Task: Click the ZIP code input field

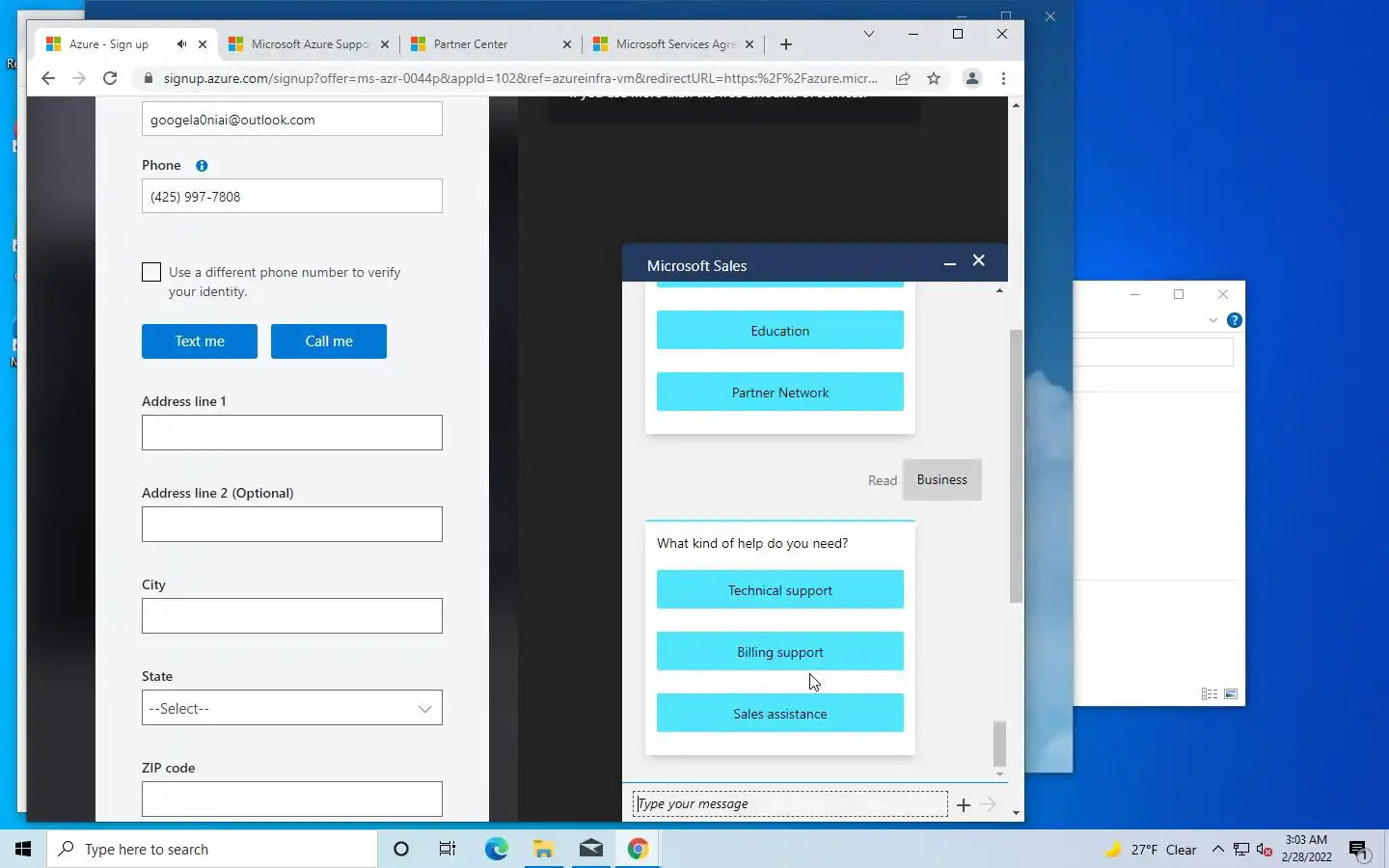Action: point(292,799)
